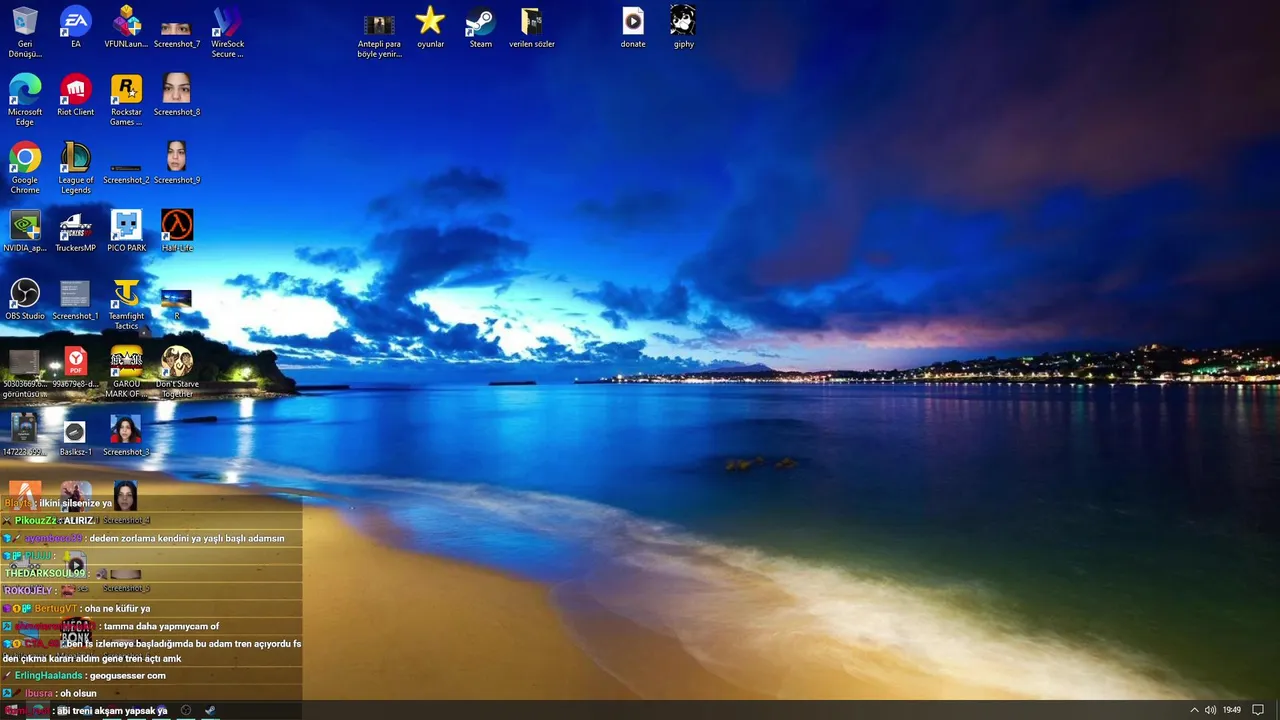Image resolution: width=1280 pixels, height=720 pixels.
Task: Click chat message 'abi treni akşam yapsak ya'
Action: pyautogui.click(x=112, y=711)
